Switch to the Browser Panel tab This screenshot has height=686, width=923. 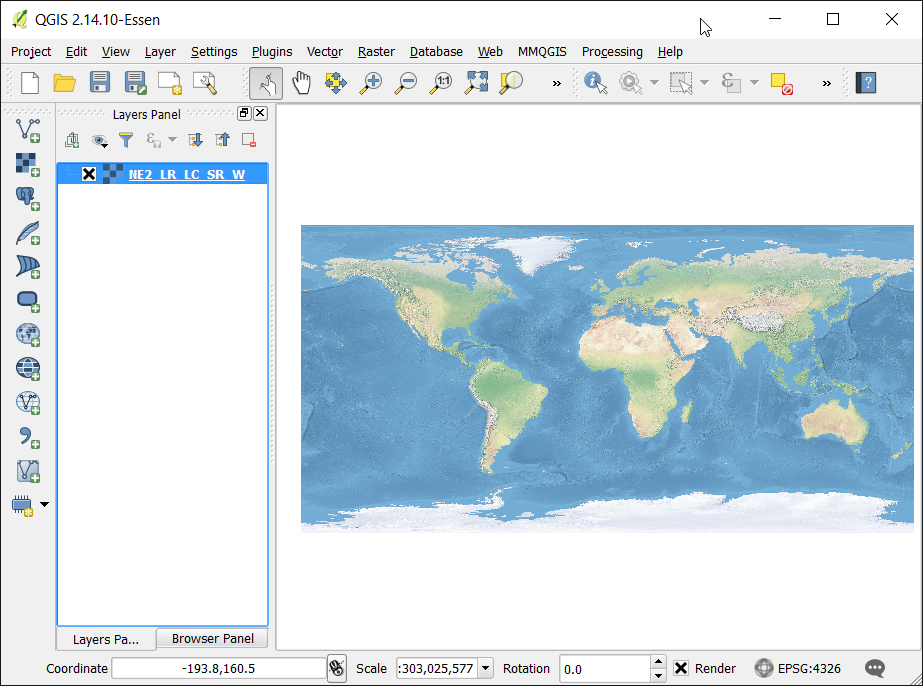point(212,638)
